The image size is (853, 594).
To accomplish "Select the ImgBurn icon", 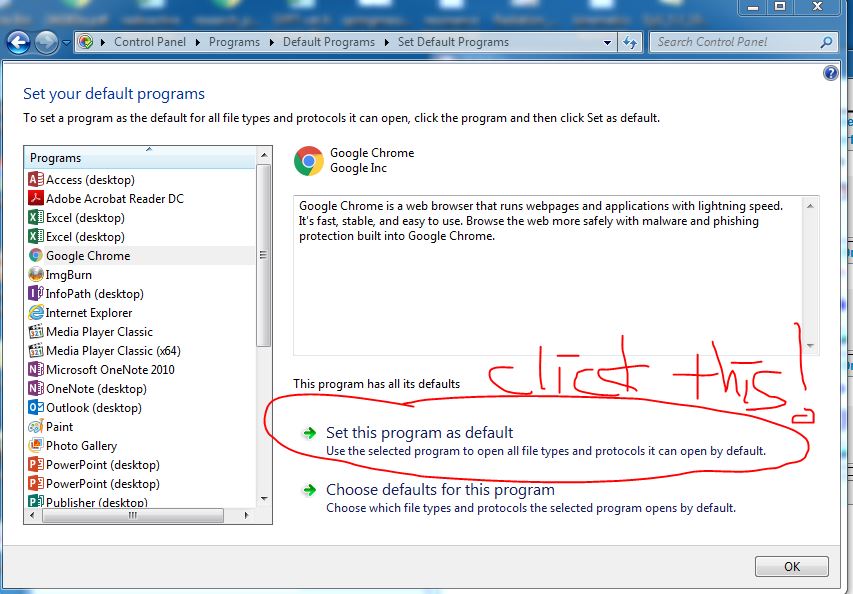I will (35, 274).
